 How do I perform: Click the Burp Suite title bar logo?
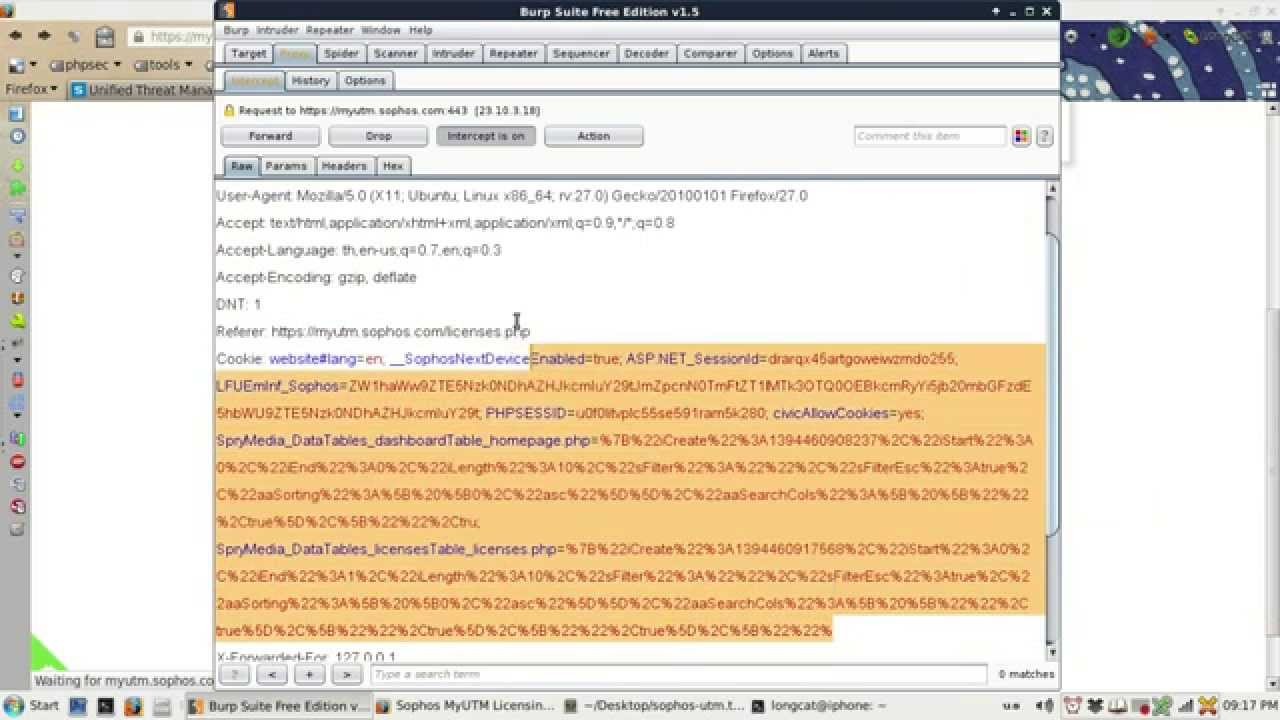228,11
